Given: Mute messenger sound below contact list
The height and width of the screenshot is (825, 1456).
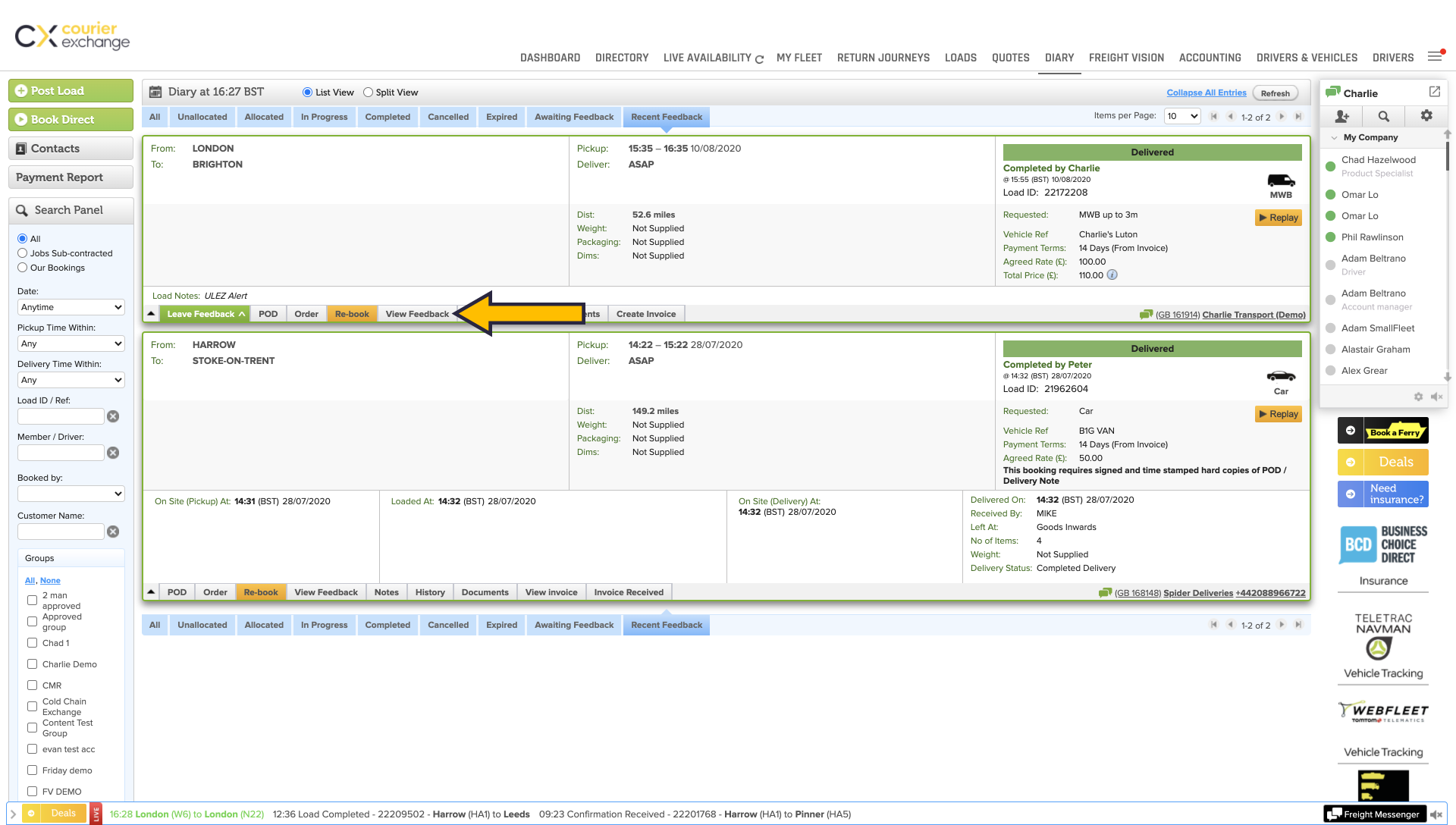Looking at the screenshot, I should click(1436, 397).
